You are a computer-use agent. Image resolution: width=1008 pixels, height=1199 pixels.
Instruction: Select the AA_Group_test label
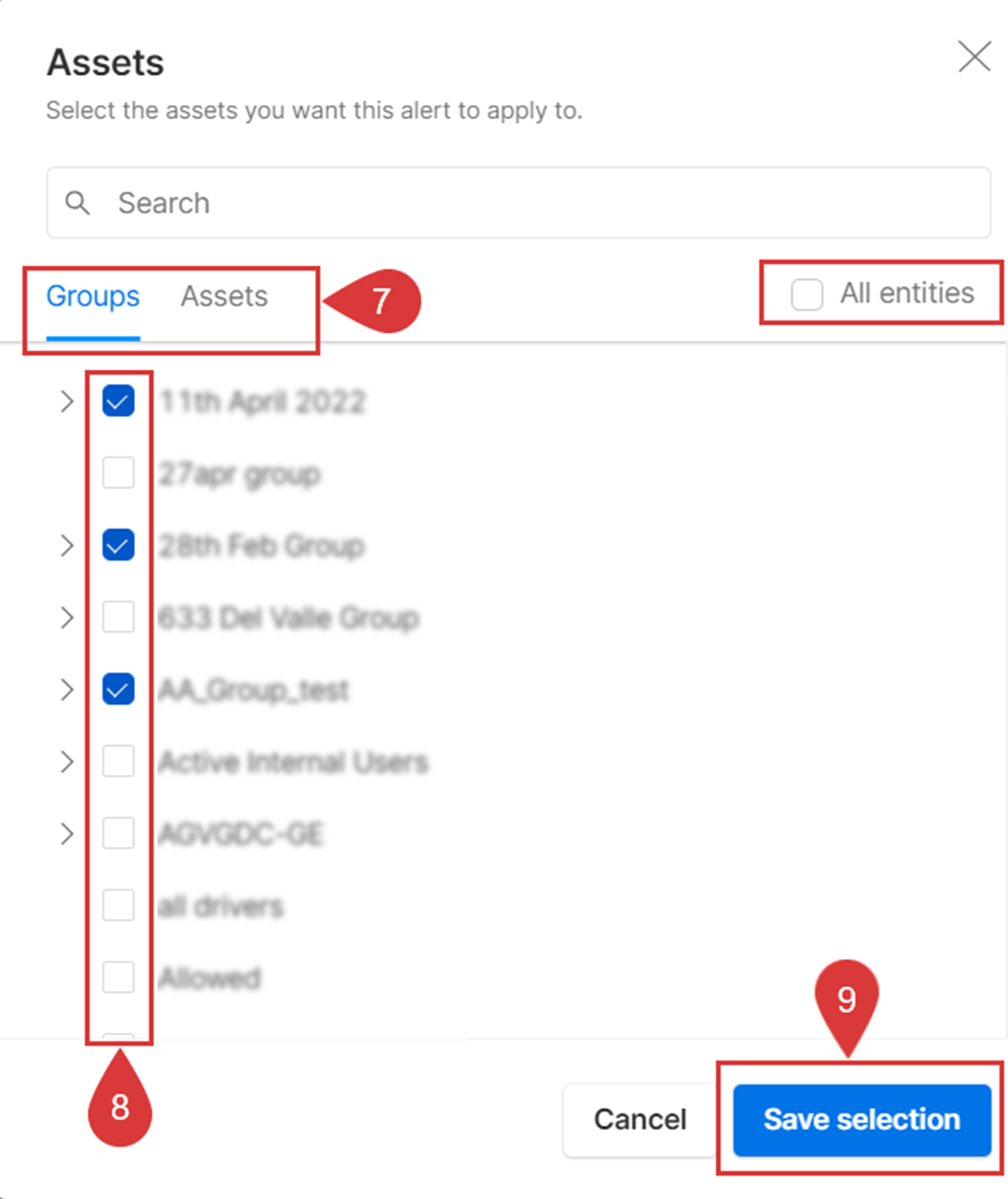coord(254,690)
